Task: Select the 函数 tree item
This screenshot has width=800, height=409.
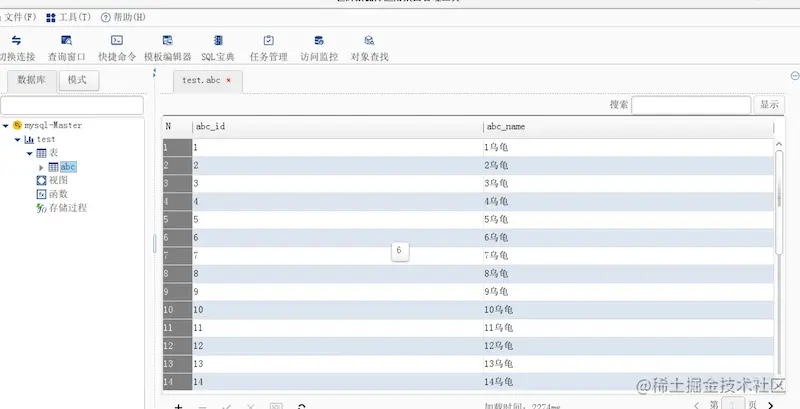Action: click(x=58, y=194)
